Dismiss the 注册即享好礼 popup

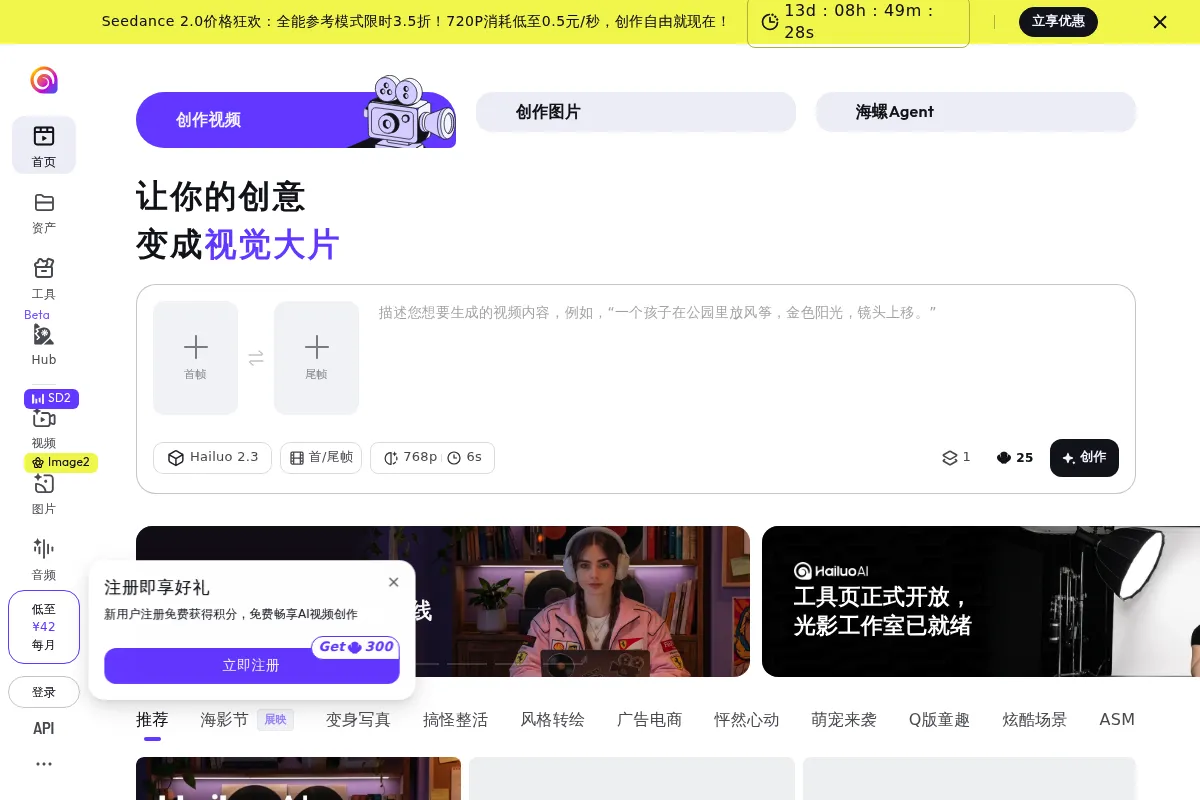coord(393,582)
